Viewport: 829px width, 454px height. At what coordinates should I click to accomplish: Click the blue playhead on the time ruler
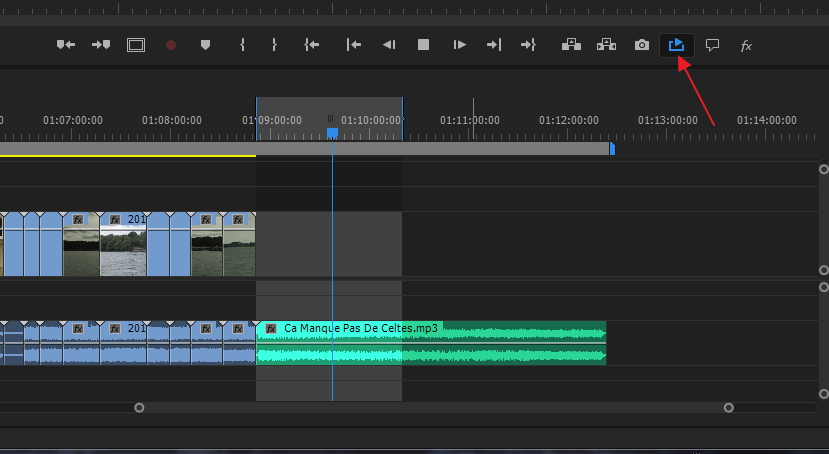tap(332, 132)
